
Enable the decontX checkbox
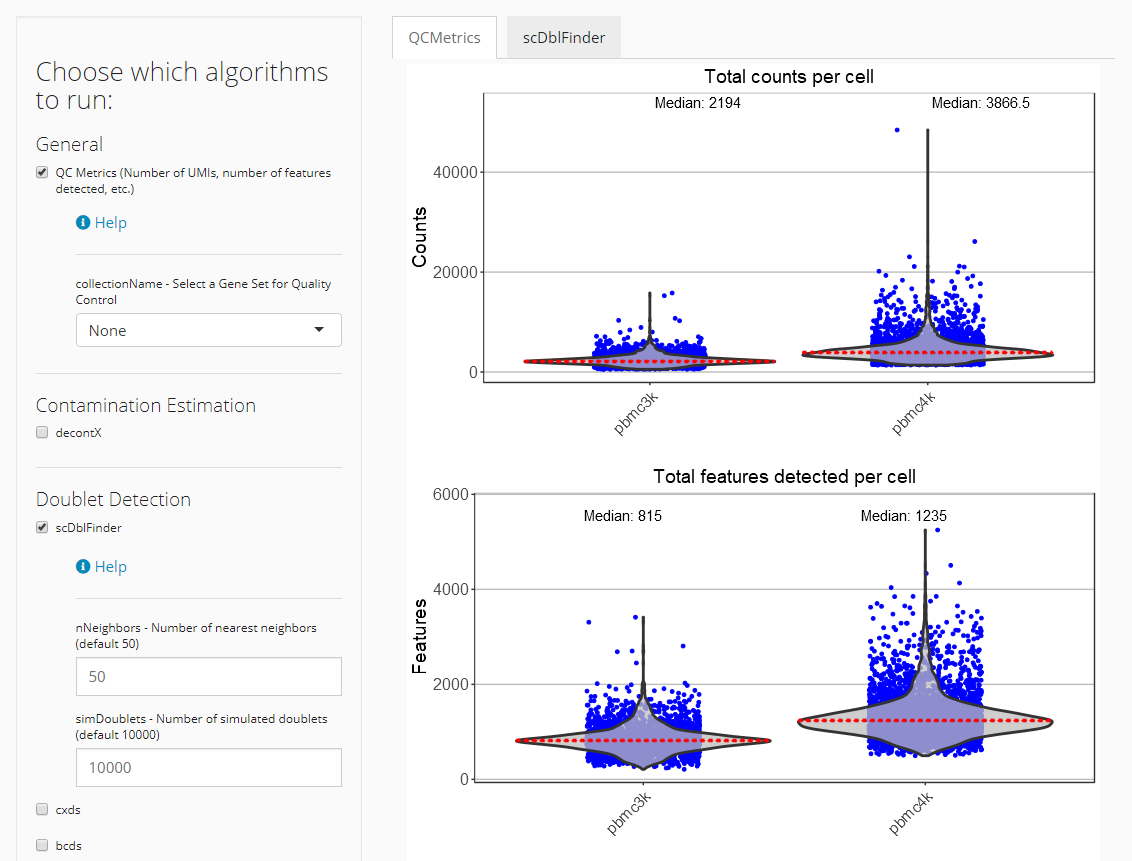pos(42,432)
